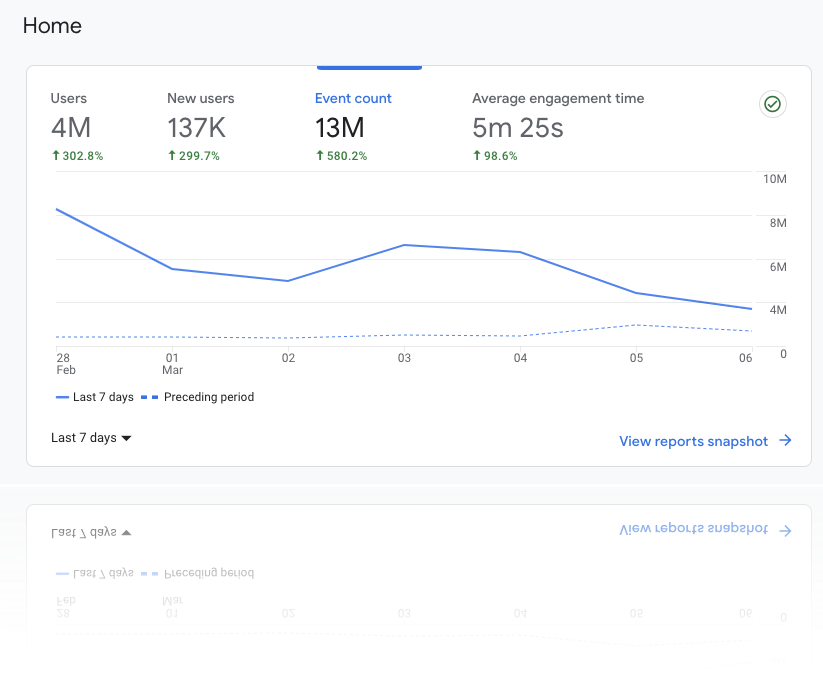The width and height of the screenshot is (823, 680).
Task: Open the View reports snapshot link in top card
Action: pyautogui.click(x=693, y=441)
